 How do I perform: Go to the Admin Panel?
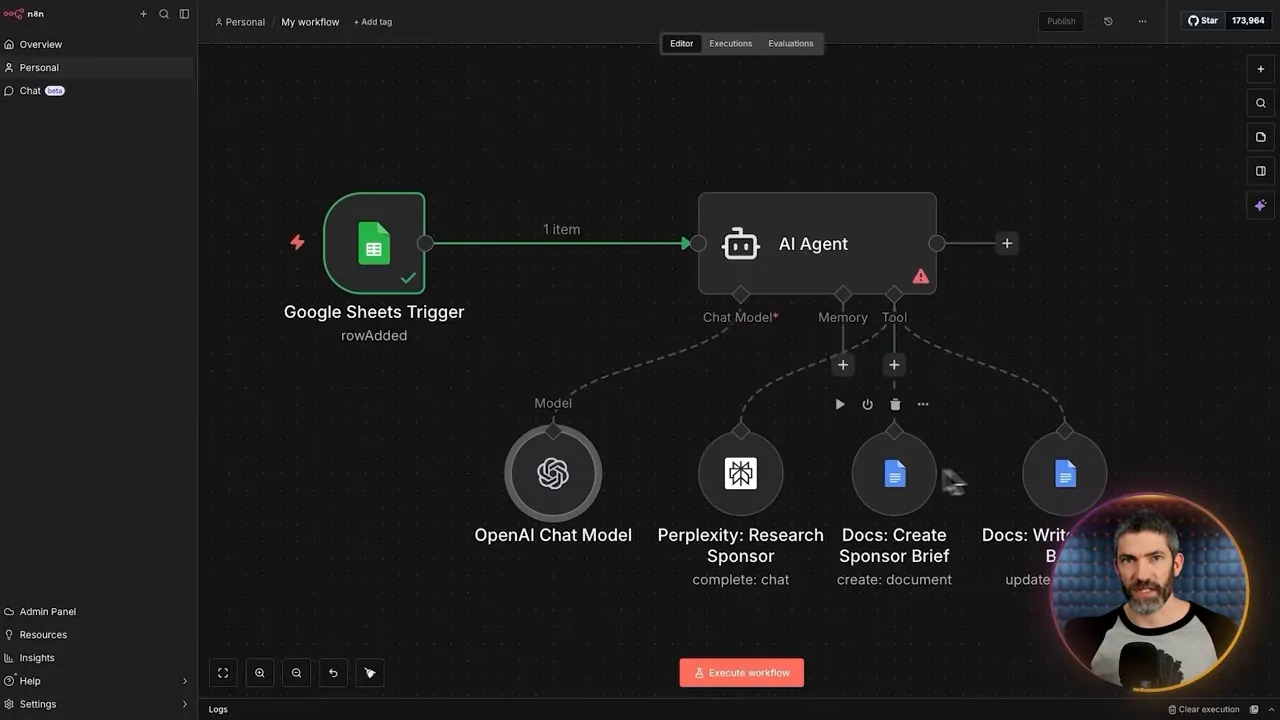[97, 611]
